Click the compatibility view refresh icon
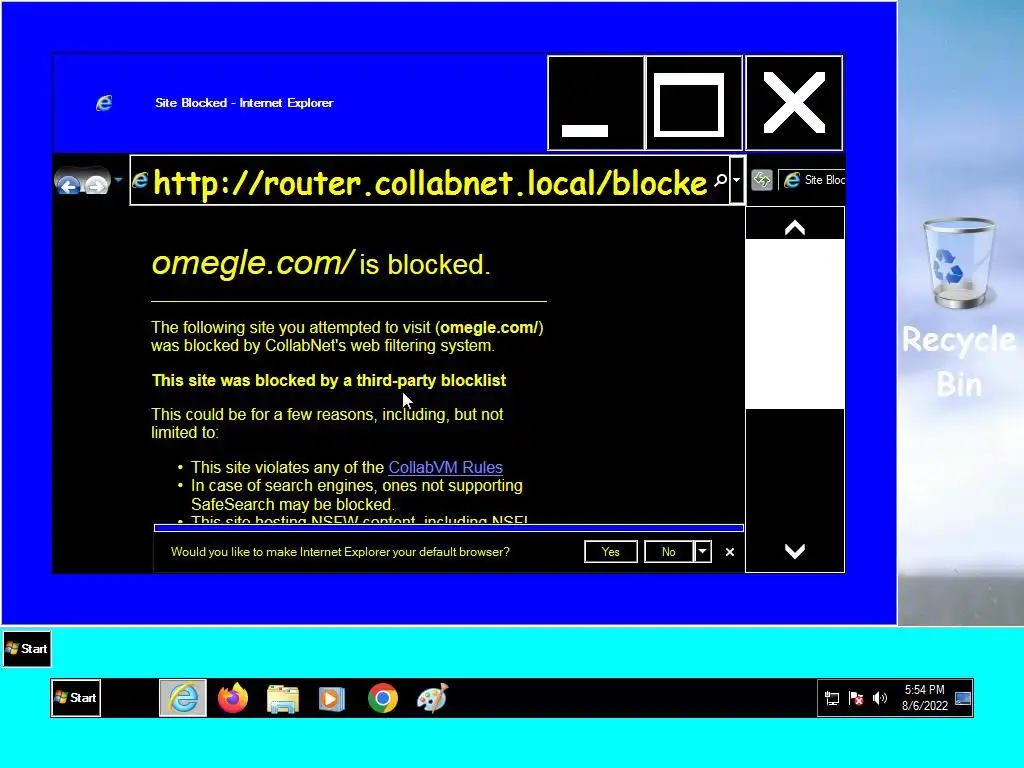The image size is (1024, 768). tap(761, 180)
